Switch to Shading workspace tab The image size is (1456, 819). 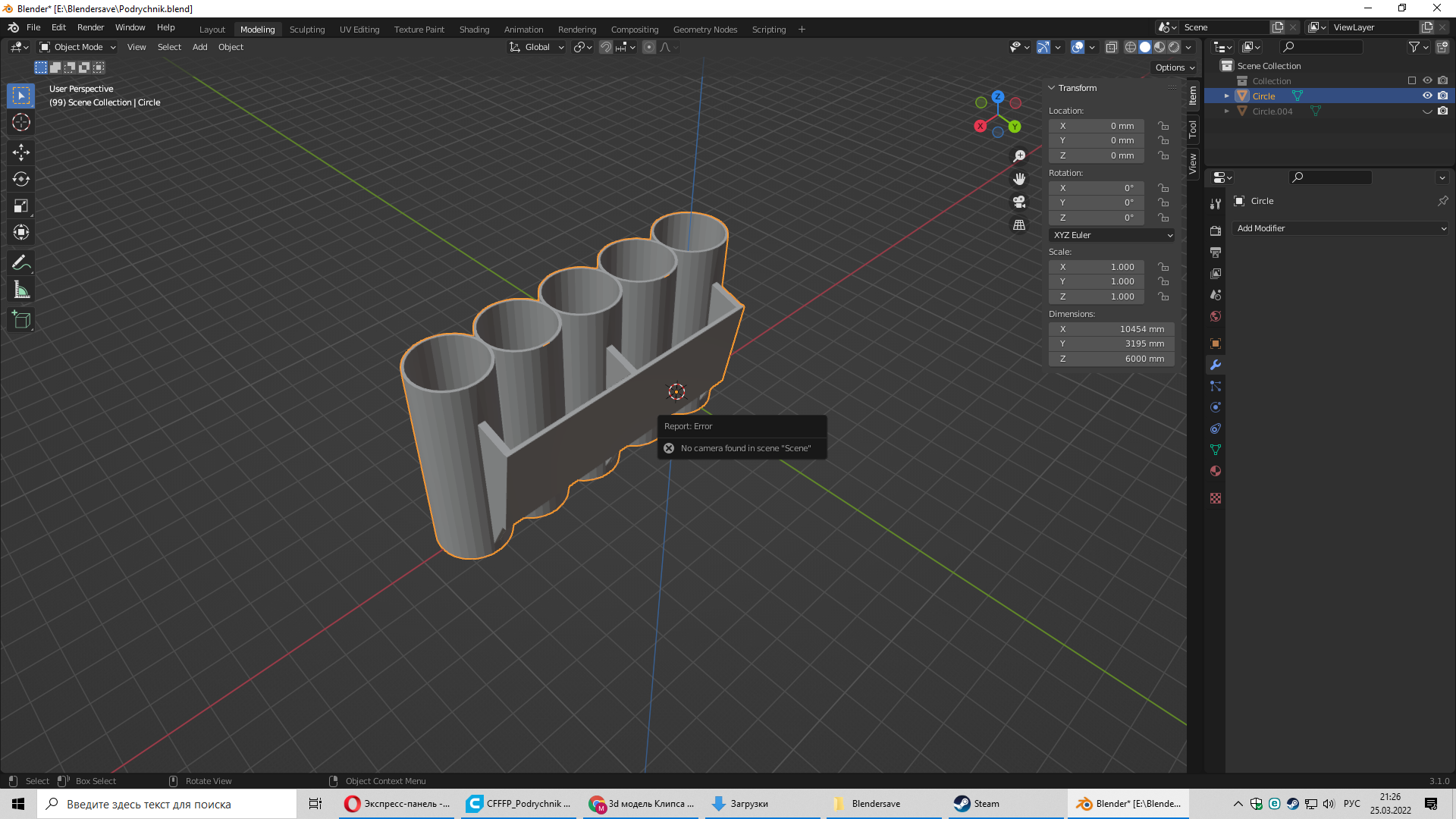474,30
